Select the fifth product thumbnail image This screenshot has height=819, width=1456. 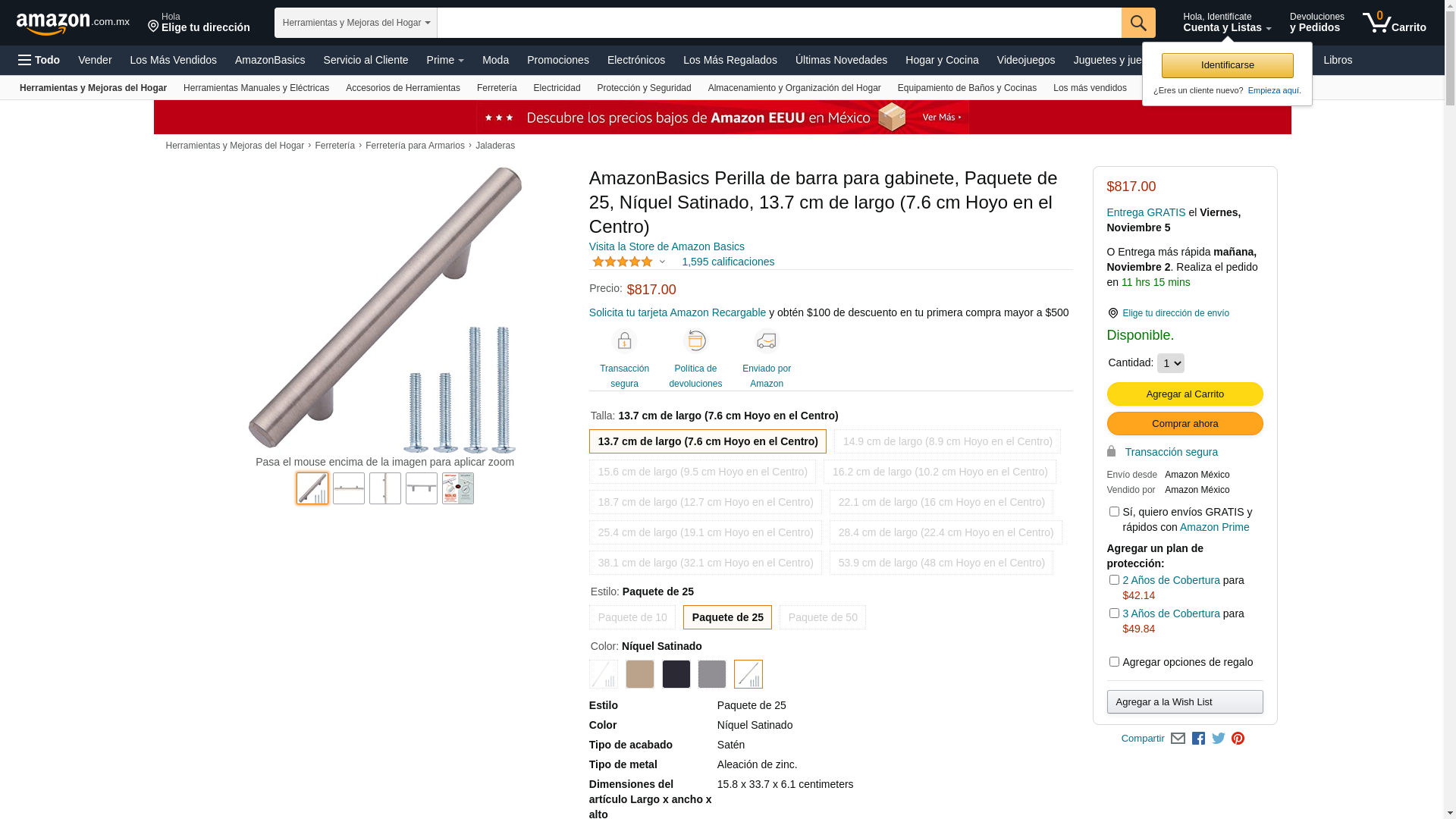click(458, 488)
